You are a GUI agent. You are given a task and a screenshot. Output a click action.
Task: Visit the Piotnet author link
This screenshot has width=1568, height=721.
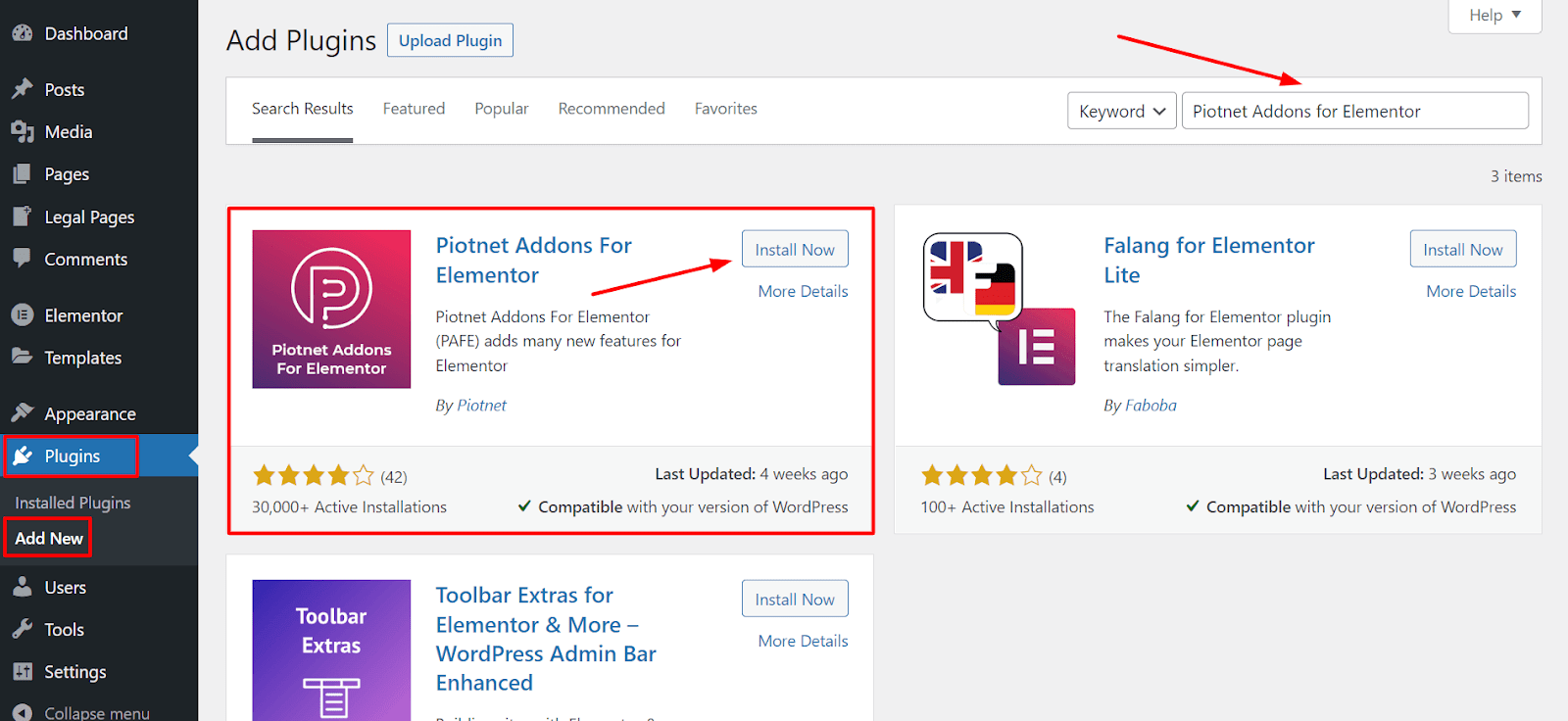481,405
